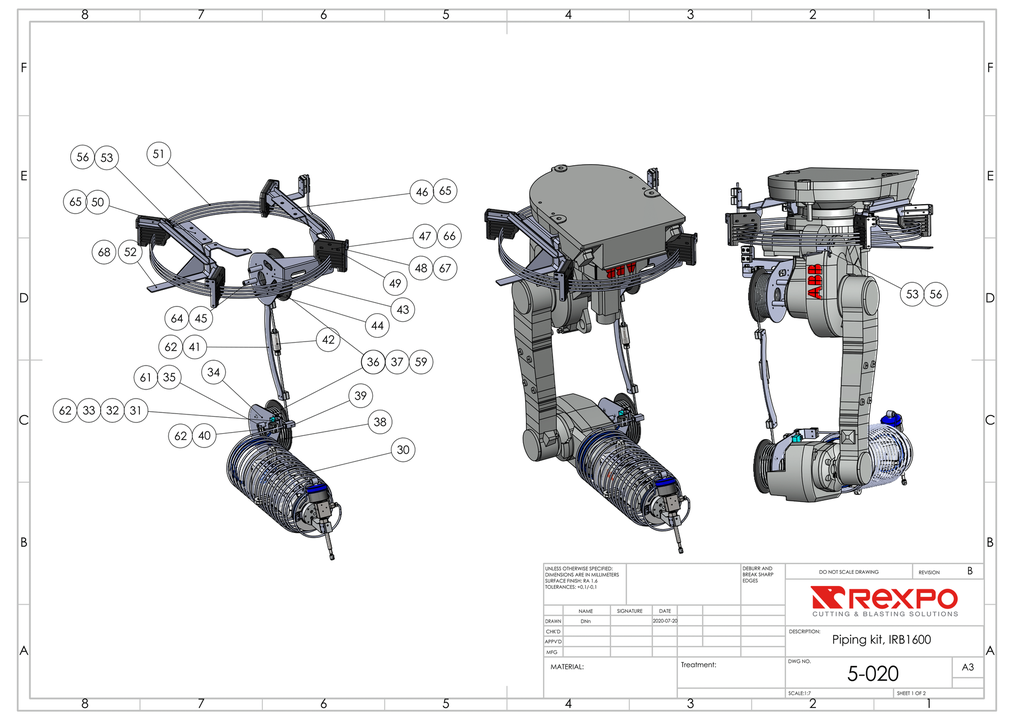Image resolution: width=1024 pixels, height=723 pixels.
Task: Click the MATERIAL field in title block
Action: tap(567, 666)
